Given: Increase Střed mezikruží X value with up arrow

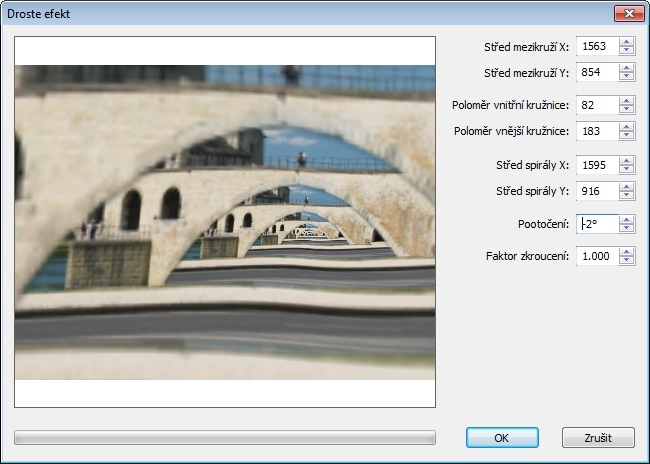Looking at the screenshot, I should [627, 42].
